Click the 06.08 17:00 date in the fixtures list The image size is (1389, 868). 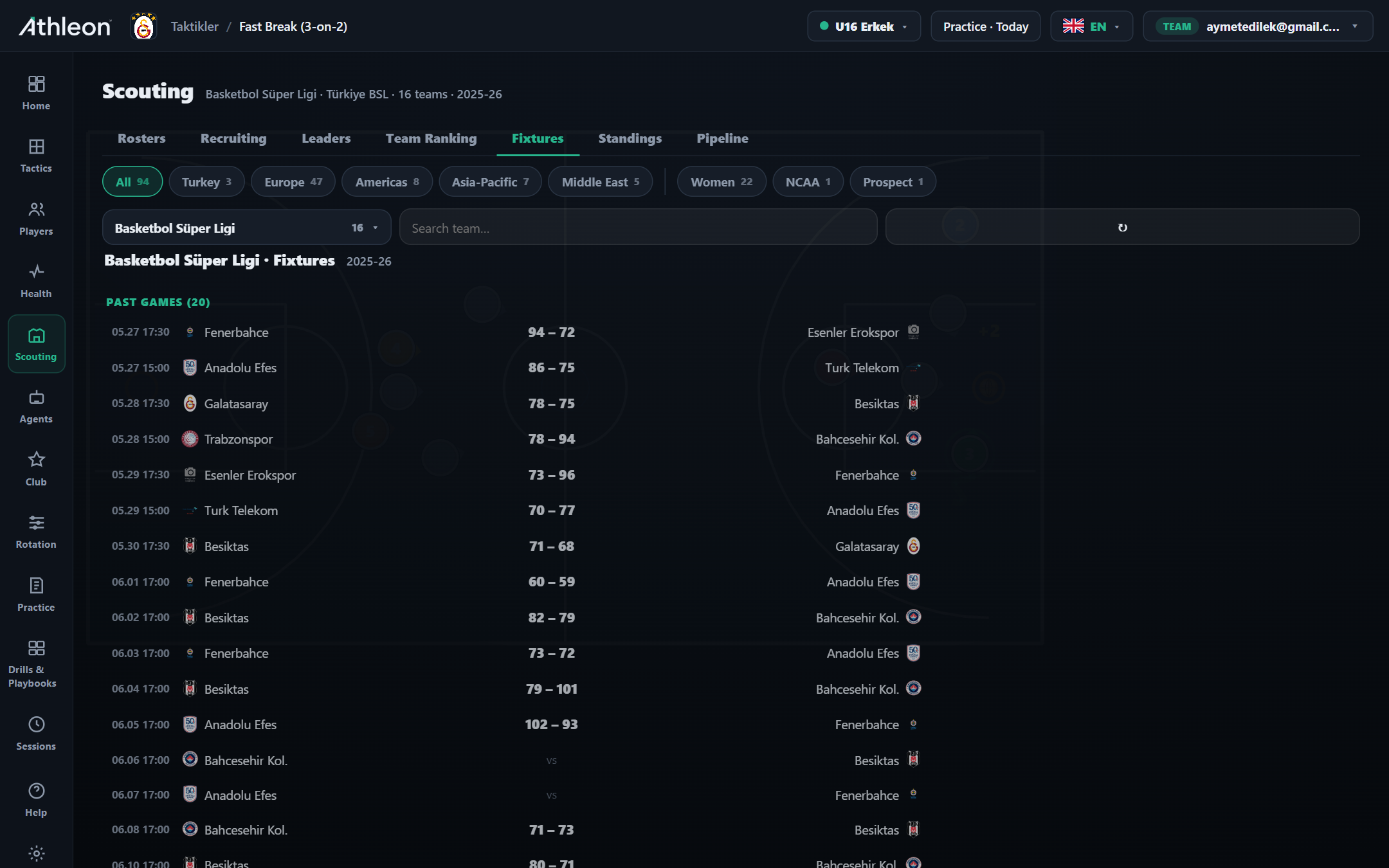click(141, 829)
